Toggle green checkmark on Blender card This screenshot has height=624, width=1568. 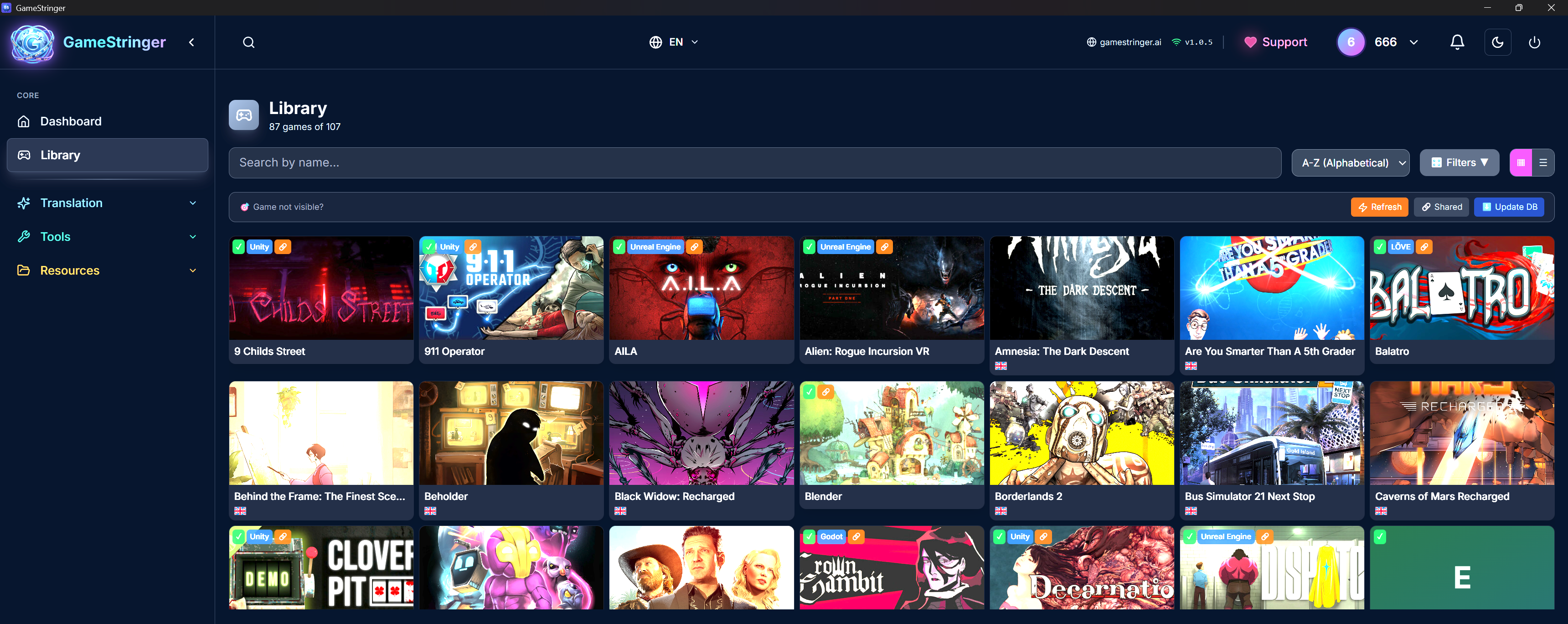[809, 392]
